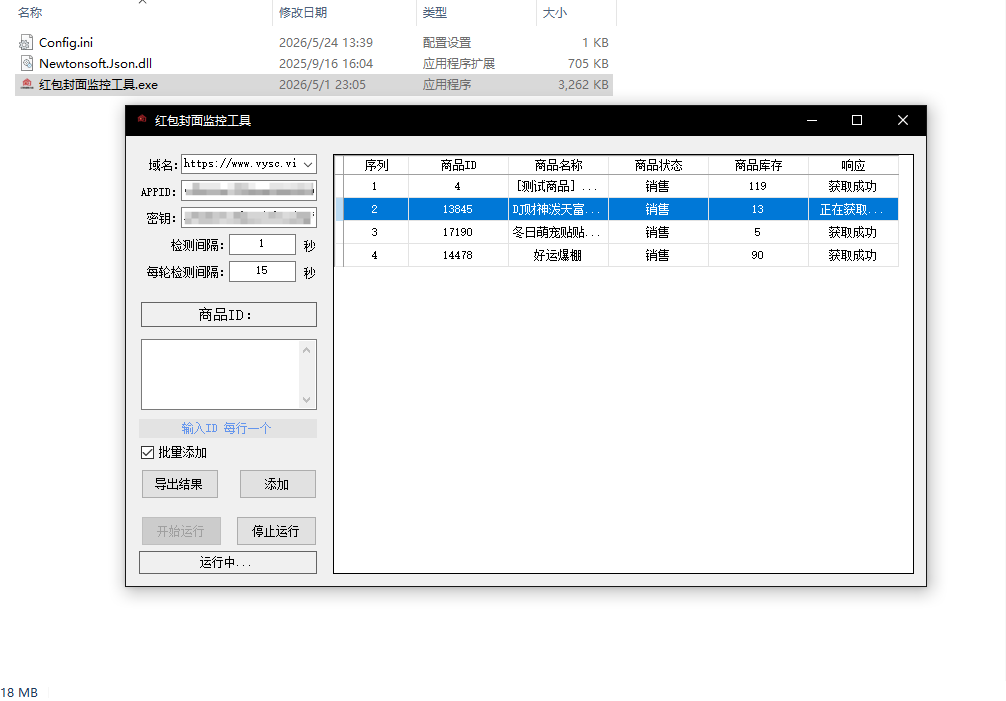
Task: Select the row with 商品ID 14478
Action: click(617, 255)
